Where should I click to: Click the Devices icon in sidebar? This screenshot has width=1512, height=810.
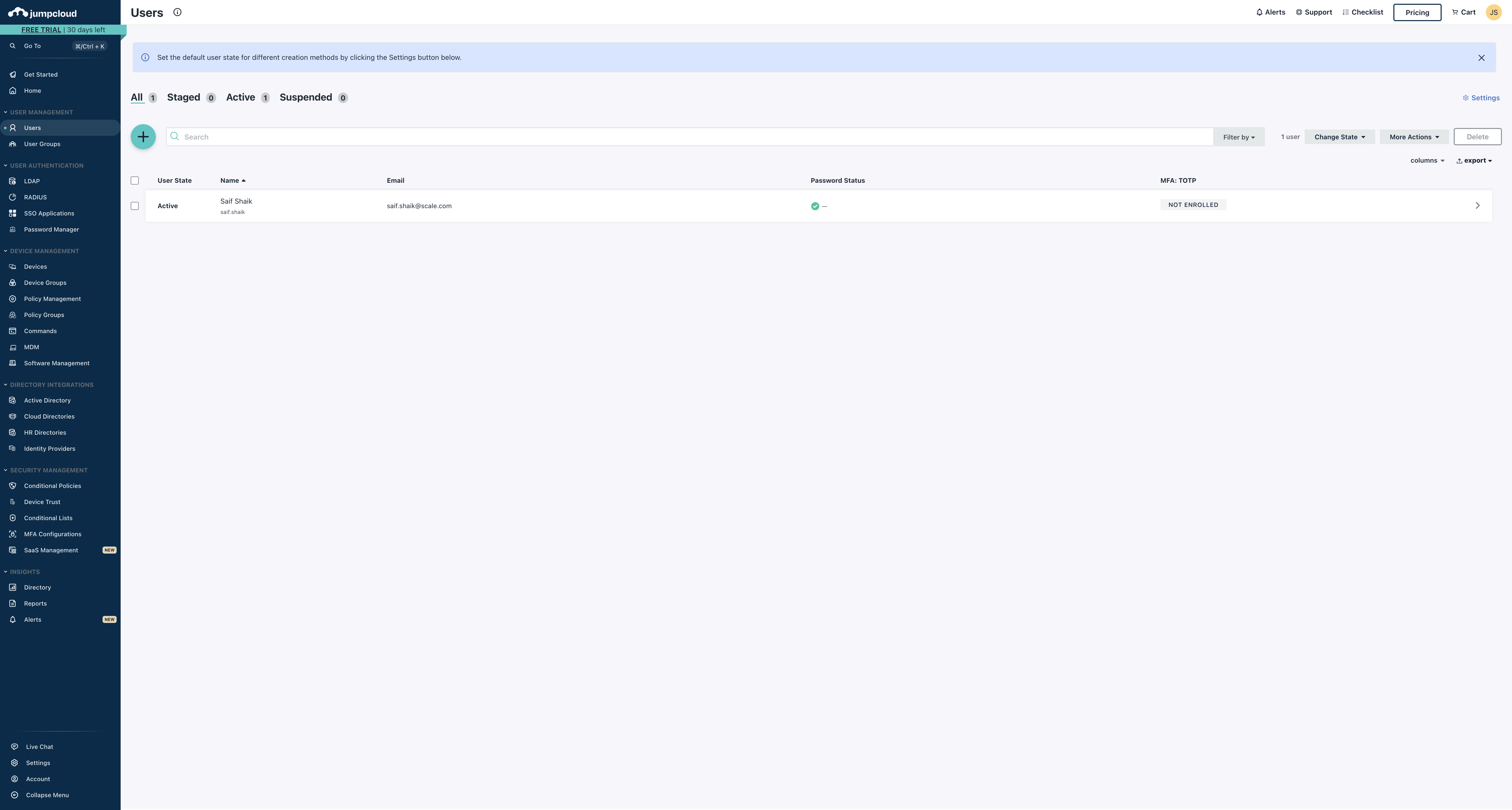point(12,266)
